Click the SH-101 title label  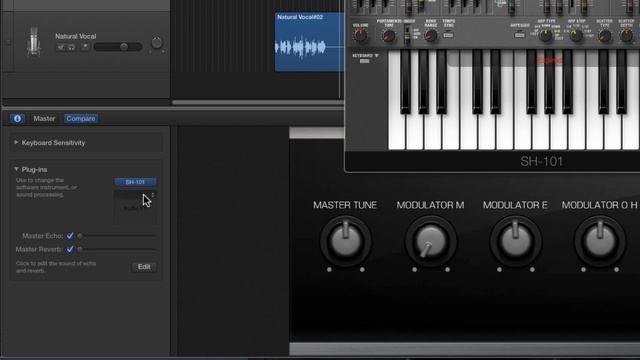[x=542, y=161]
